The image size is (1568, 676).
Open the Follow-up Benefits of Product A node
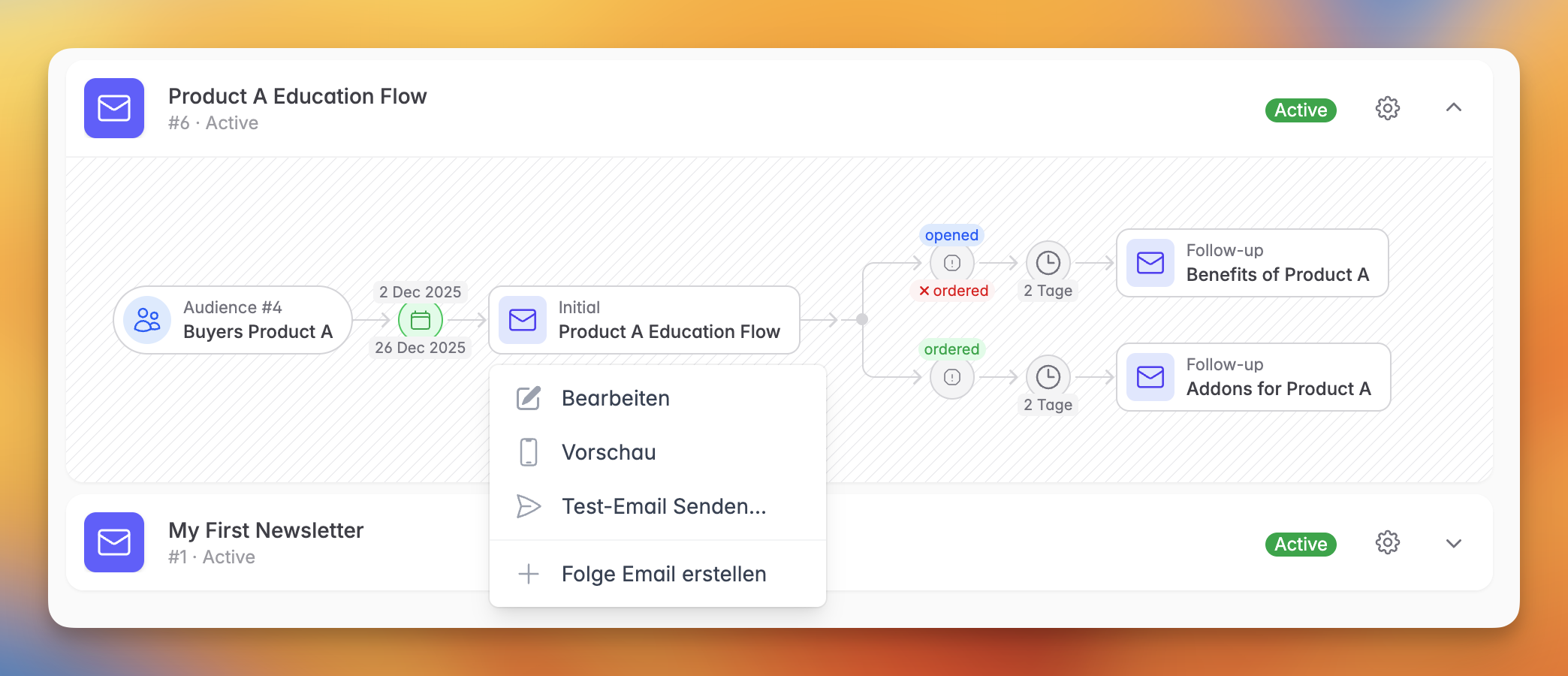[x=1252, y=263]
